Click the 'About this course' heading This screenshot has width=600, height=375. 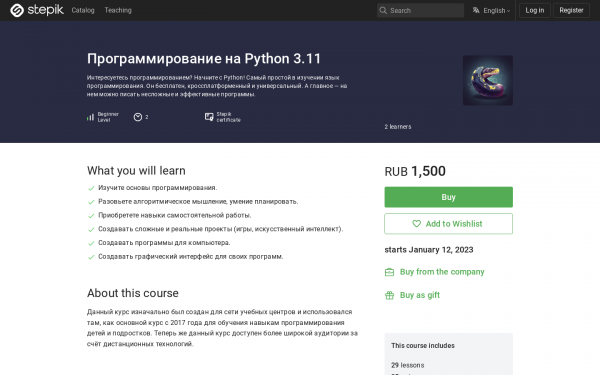click(133, 293)
